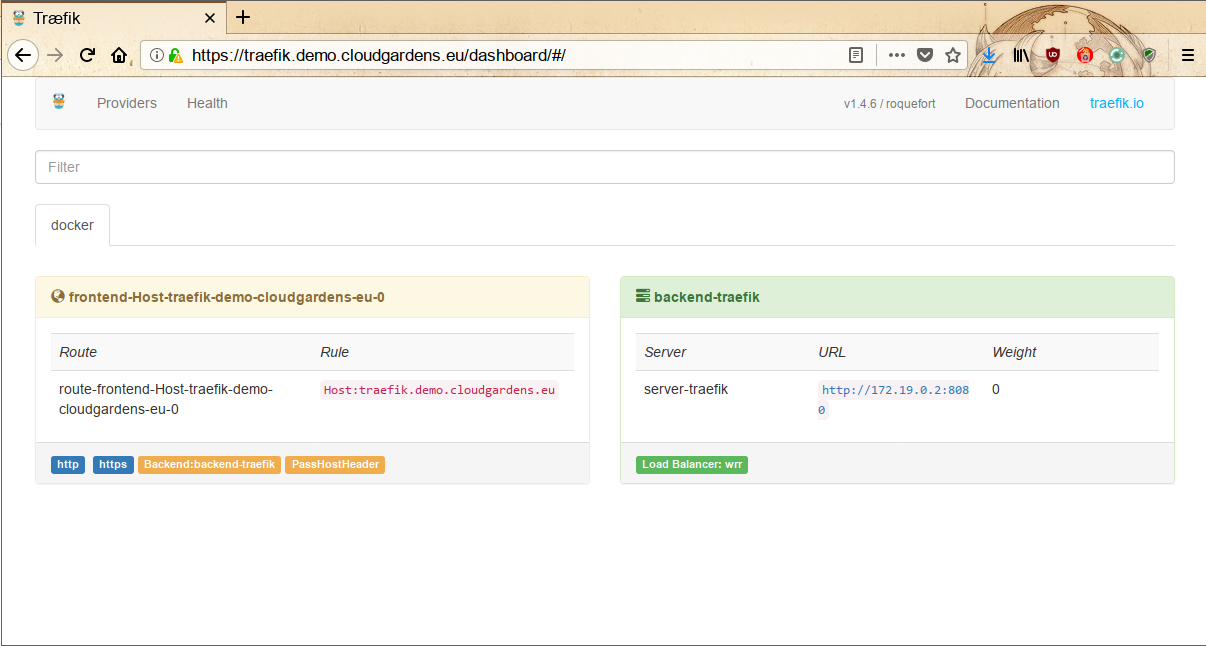Viewport: 1206px width, 646px height.
Task: Open the Documentation link
Action: (x=1012, y=103)
